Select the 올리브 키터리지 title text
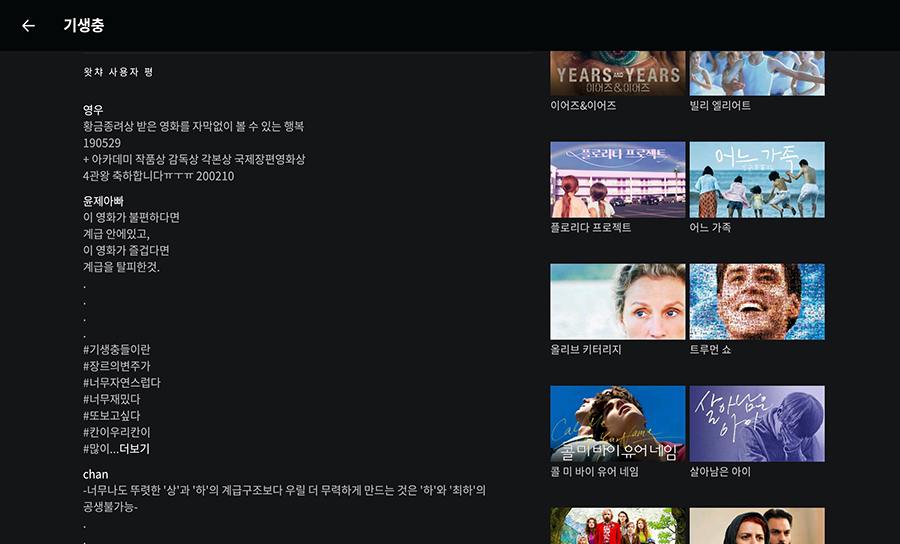Viewport: 900px width, 544px height. [x=585, y=349]
